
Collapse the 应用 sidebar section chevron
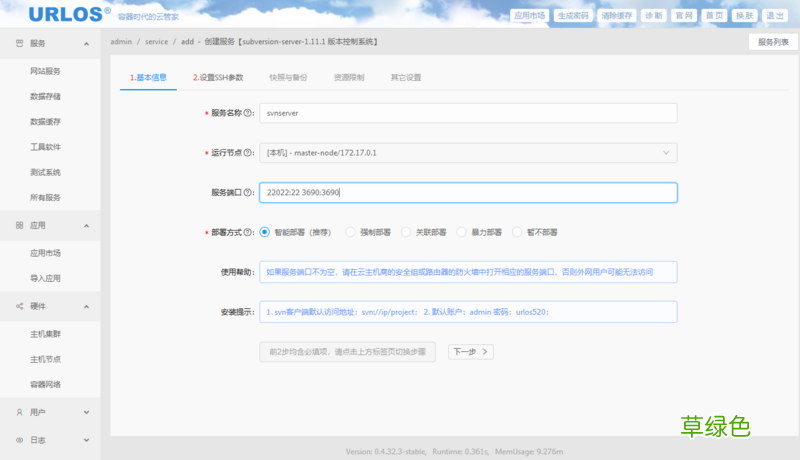pyautogui.click(x=86, y=226)
